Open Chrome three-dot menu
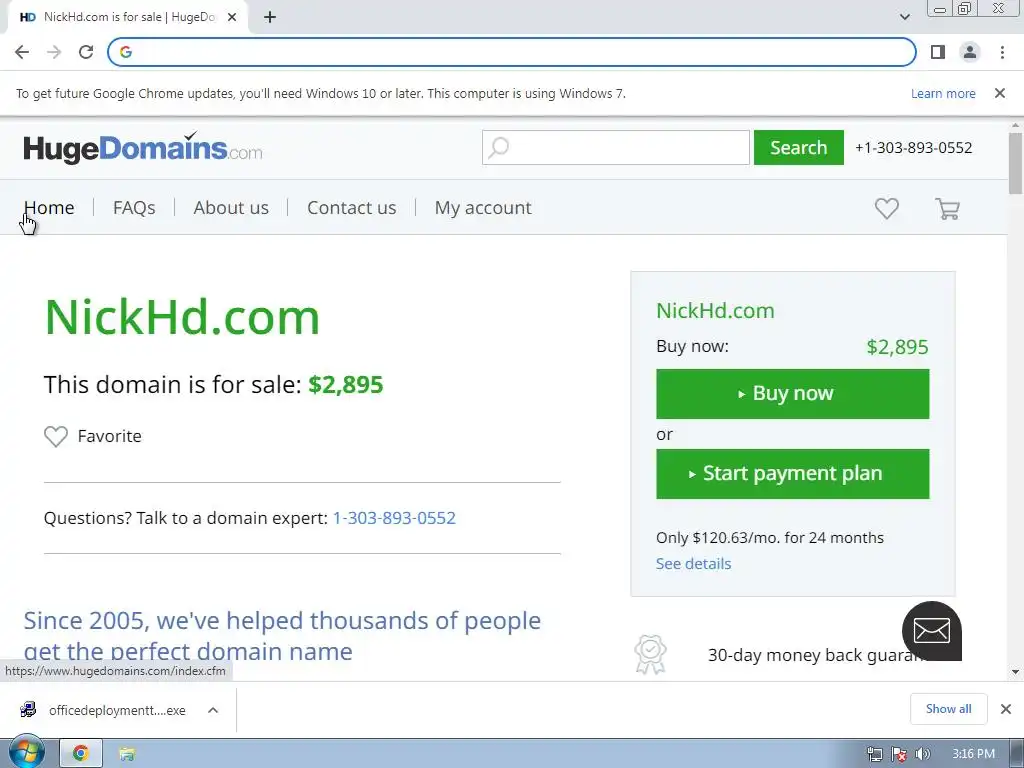 point(1002,52)
